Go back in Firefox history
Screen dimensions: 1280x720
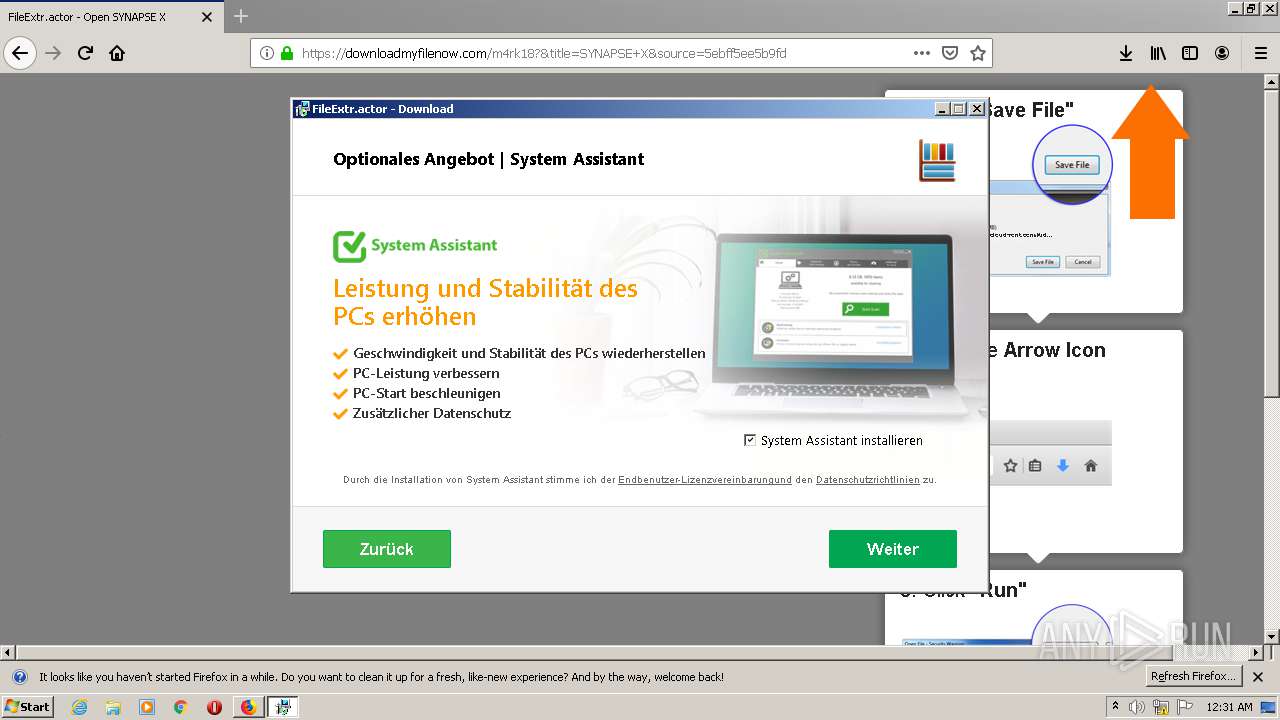point(20,53)
